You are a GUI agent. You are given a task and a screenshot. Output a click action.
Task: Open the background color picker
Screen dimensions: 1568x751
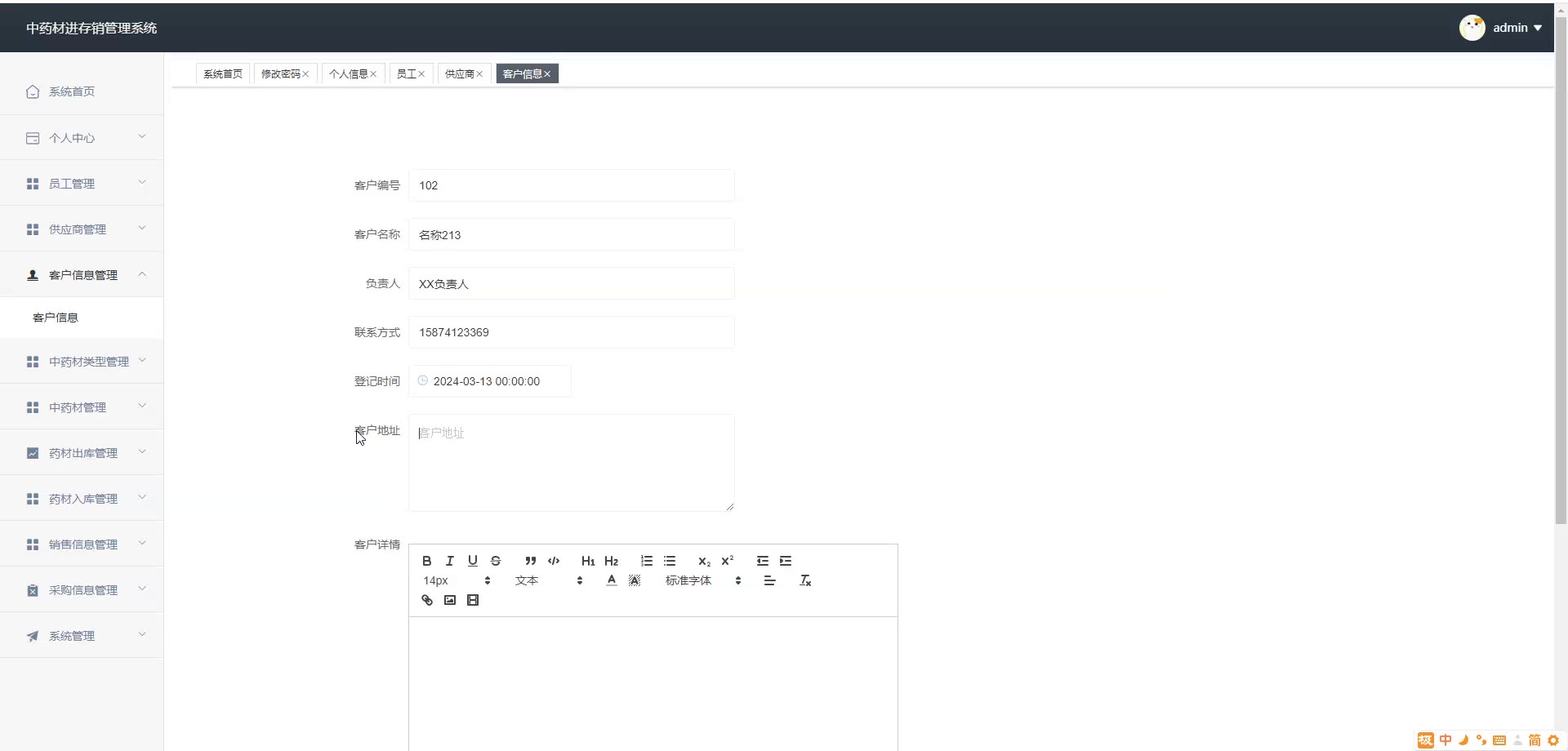(x=635, y=580)
